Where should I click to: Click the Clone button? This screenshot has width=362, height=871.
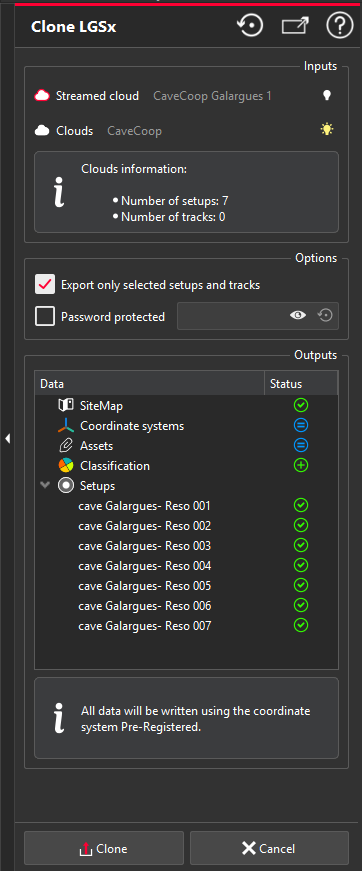104,849
